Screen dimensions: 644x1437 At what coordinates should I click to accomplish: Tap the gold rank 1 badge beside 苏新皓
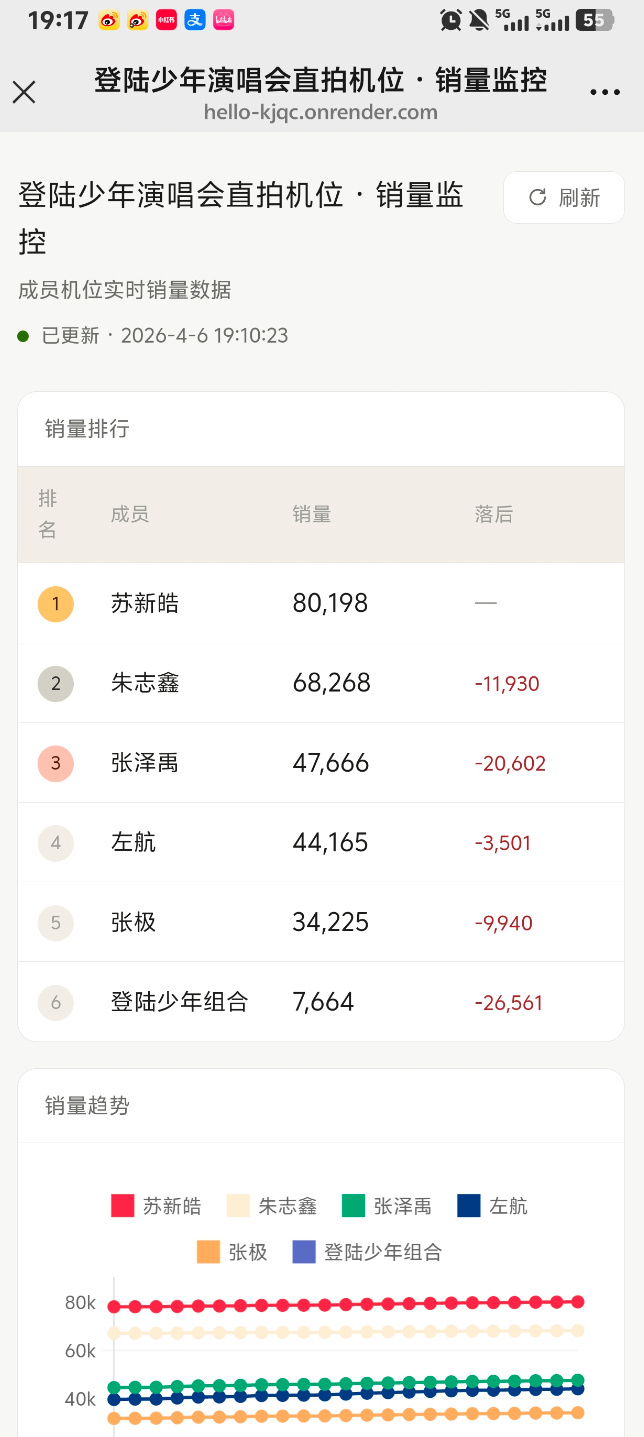click(55, 603)
